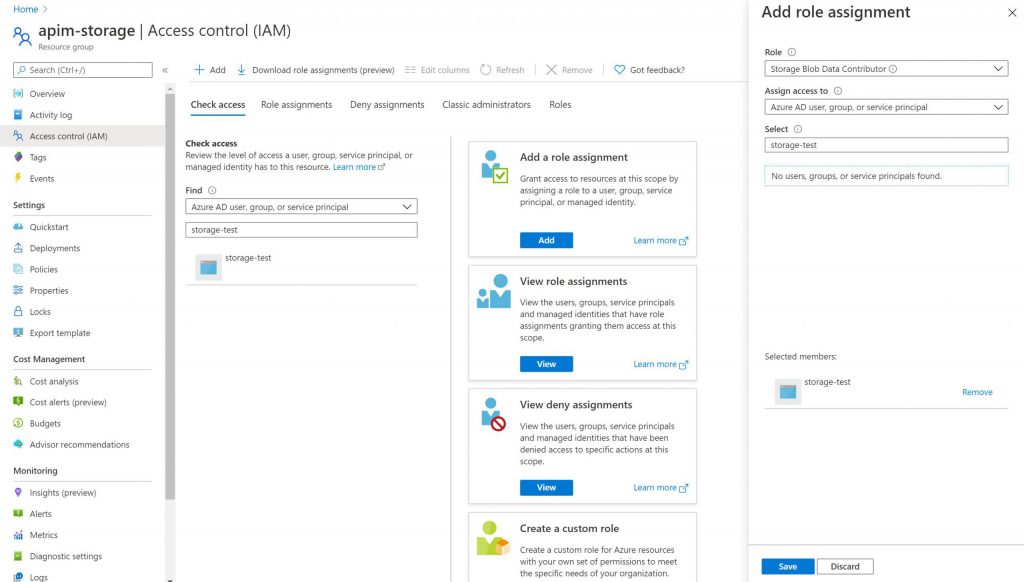Image resolution: width=1024 pixels, height=582 pixels.
Task: Open Learn more in View deny assignments card
Action: [661, 487]
